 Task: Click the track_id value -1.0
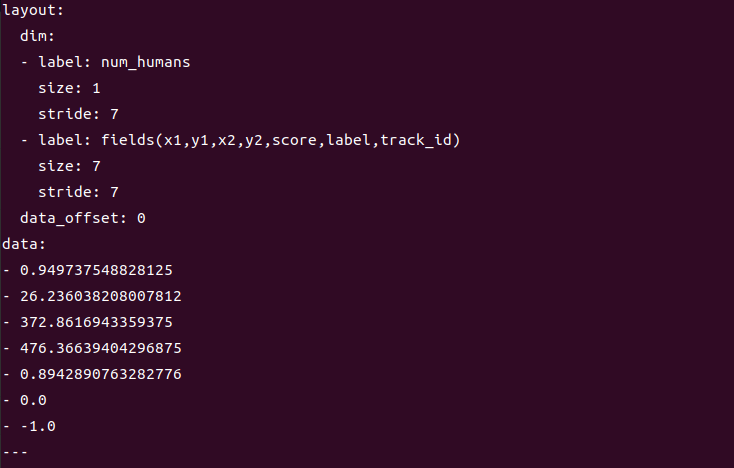click(x=38, y=426)
